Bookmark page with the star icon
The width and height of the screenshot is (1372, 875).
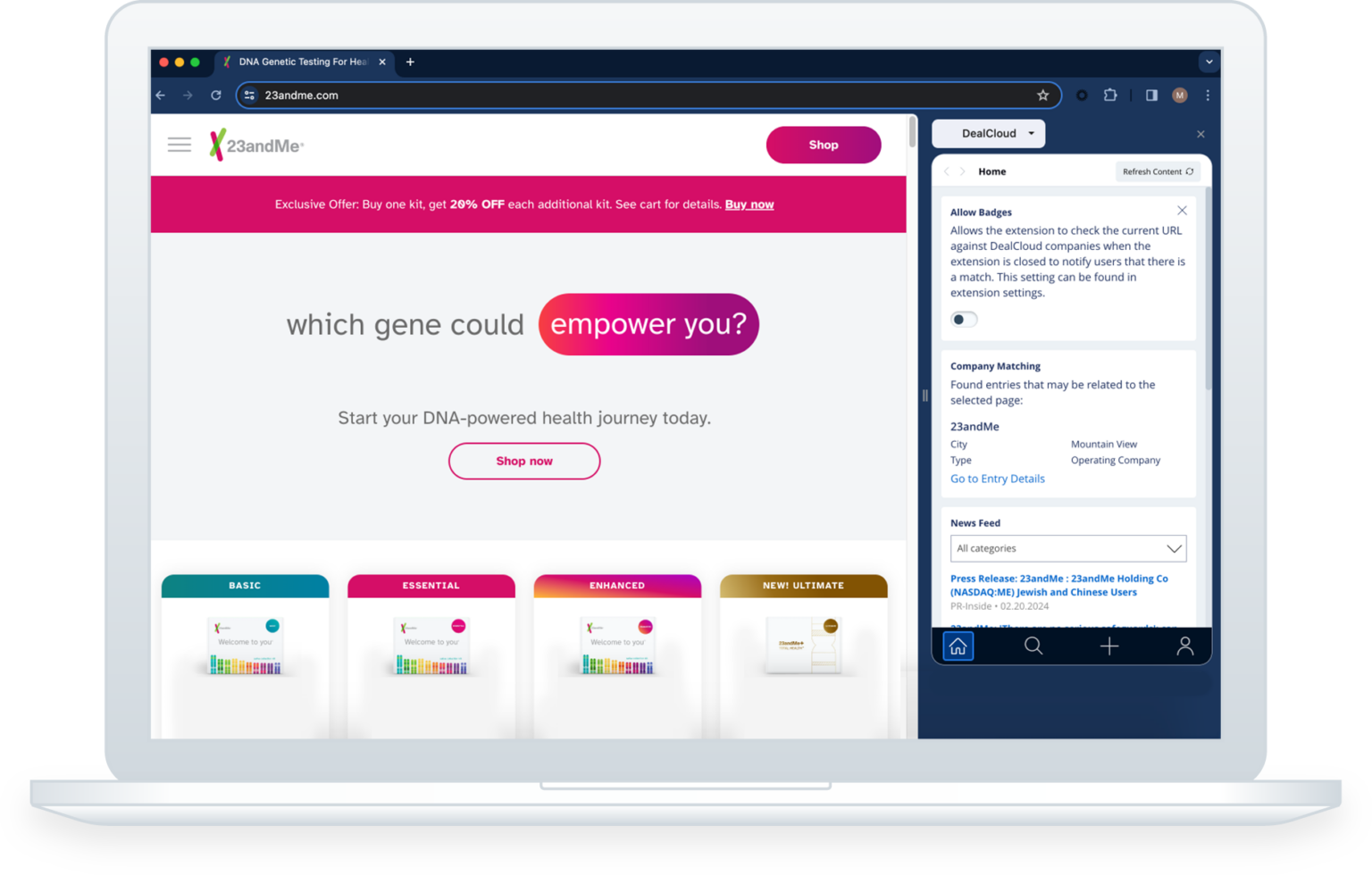click(x=1042, y=96)
